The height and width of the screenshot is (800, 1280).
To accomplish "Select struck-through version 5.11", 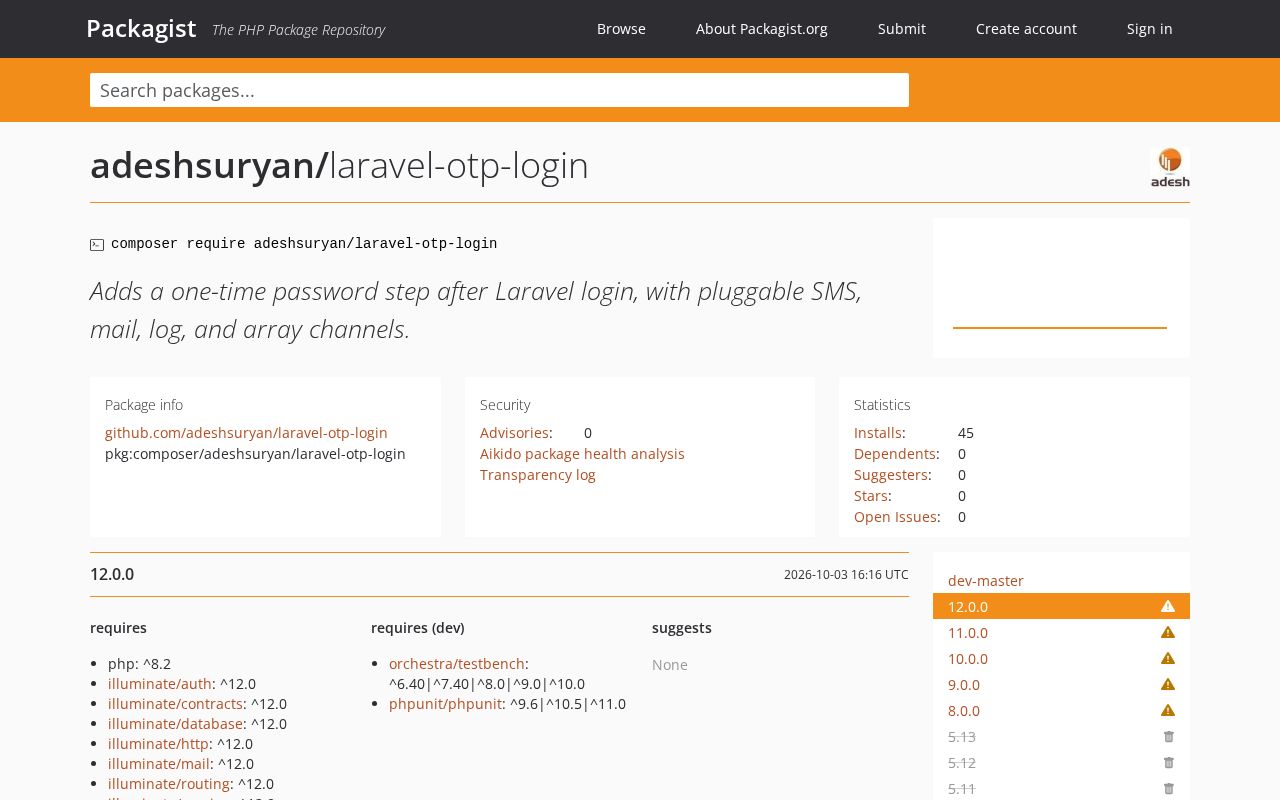I will click(x=962, y=789).
